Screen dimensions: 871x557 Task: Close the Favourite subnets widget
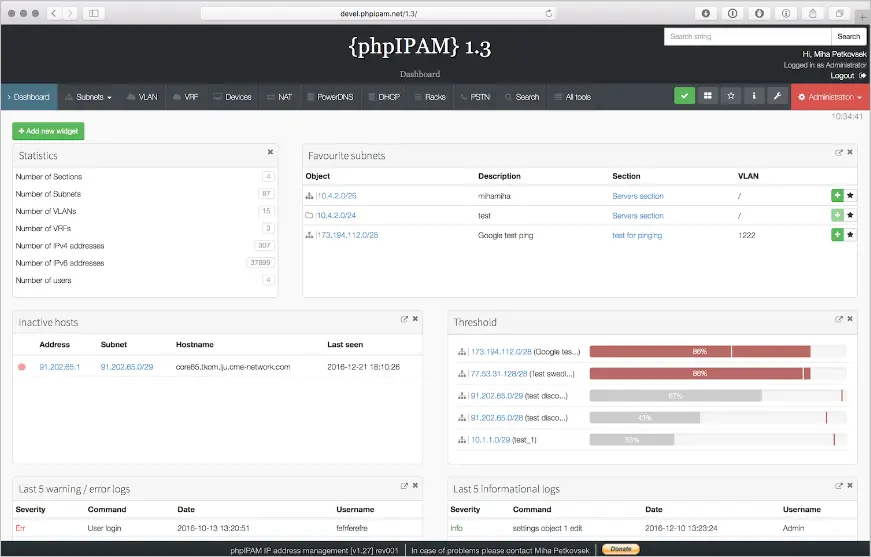click(850, 152)
